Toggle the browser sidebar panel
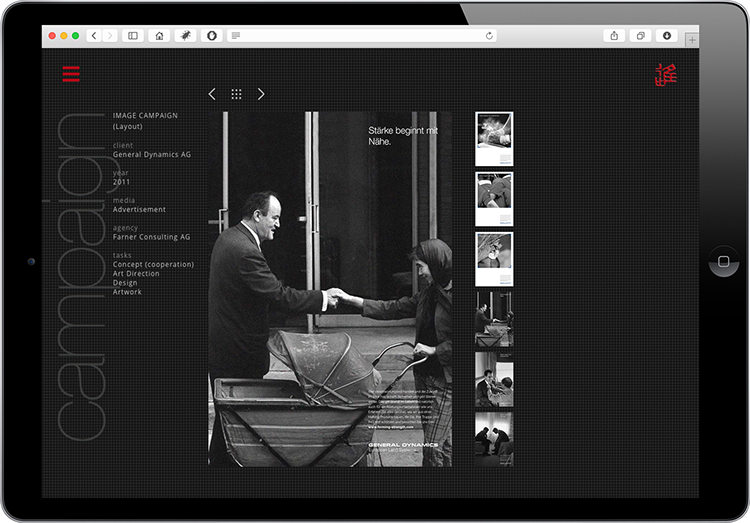This screenshot has width=750, height=523. (133, 36)
